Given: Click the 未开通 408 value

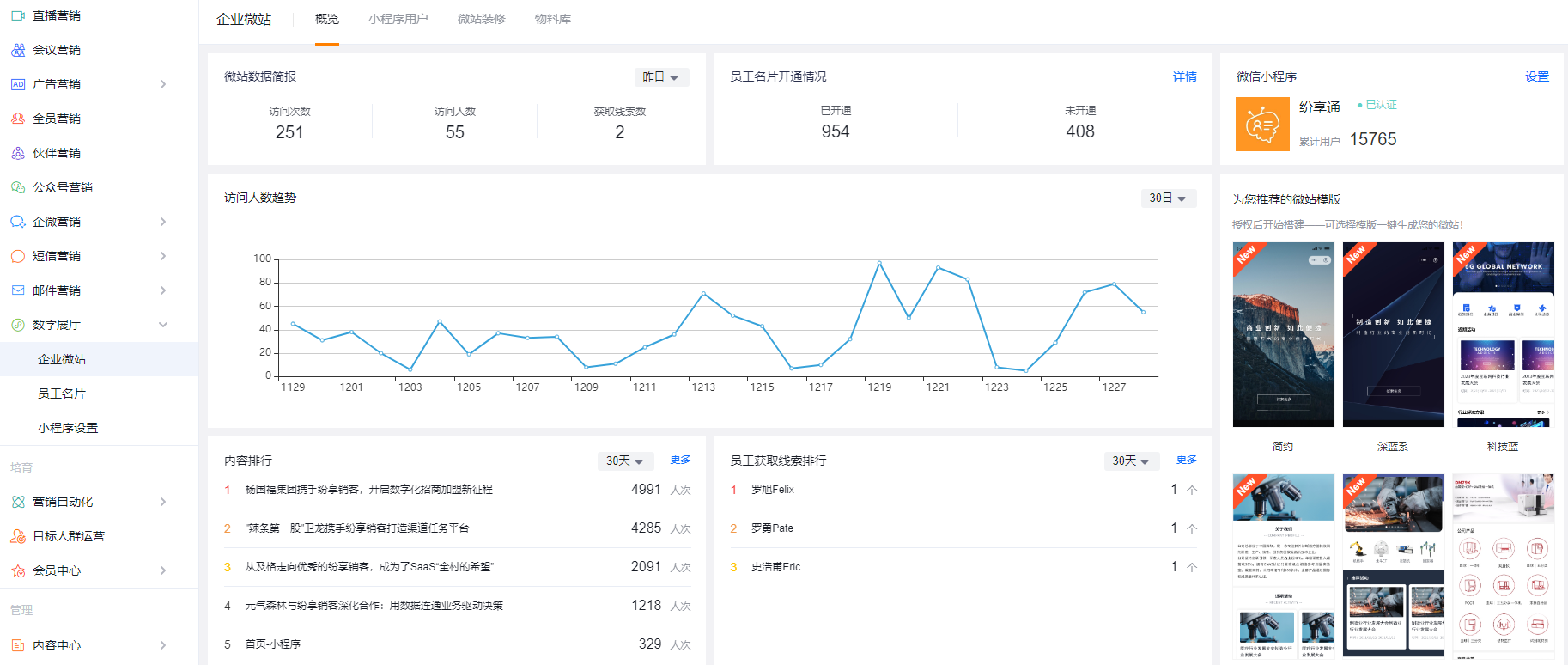Looking at the screenshot, I should 1080,131.
